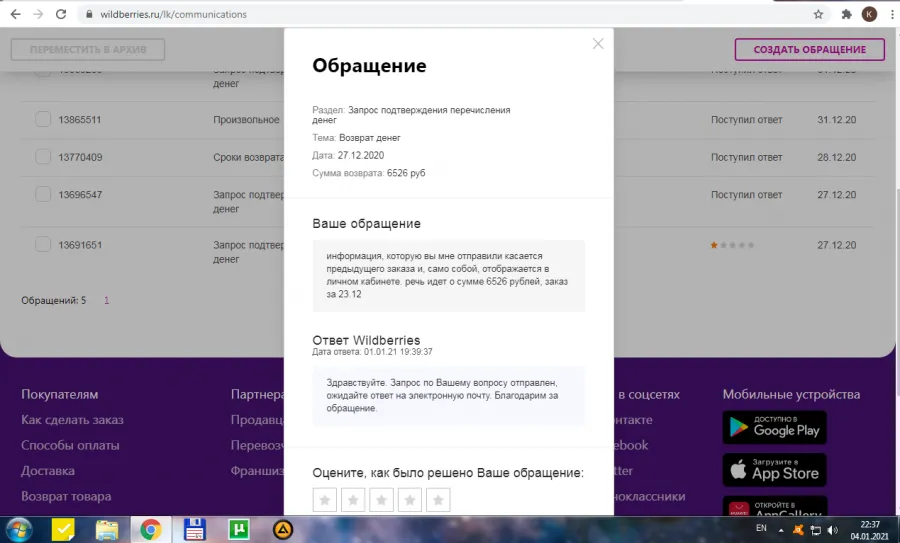Rate appeal with fifth star
The image size is (900, 543).
click(438, 500)
